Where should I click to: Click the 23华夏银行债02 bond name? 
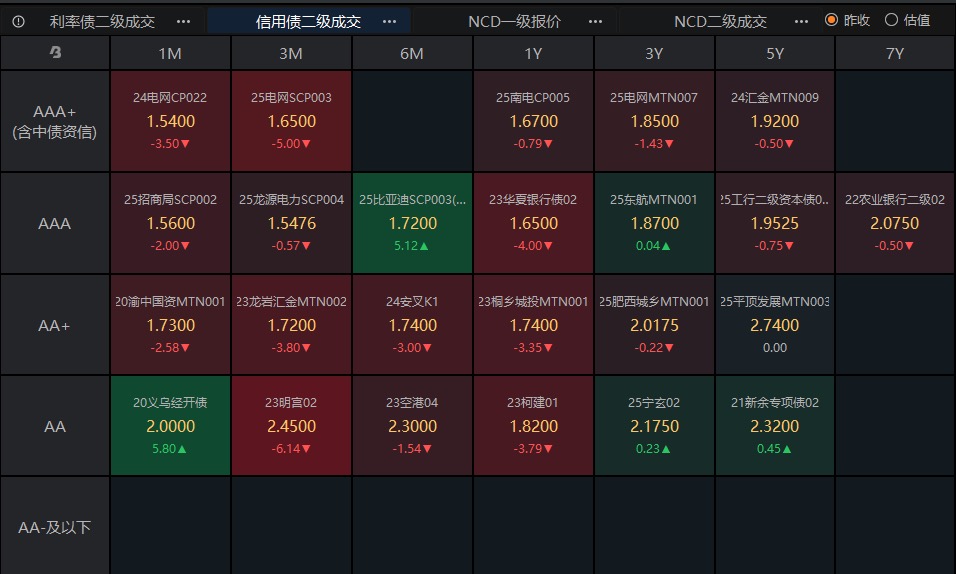[533, 199]
